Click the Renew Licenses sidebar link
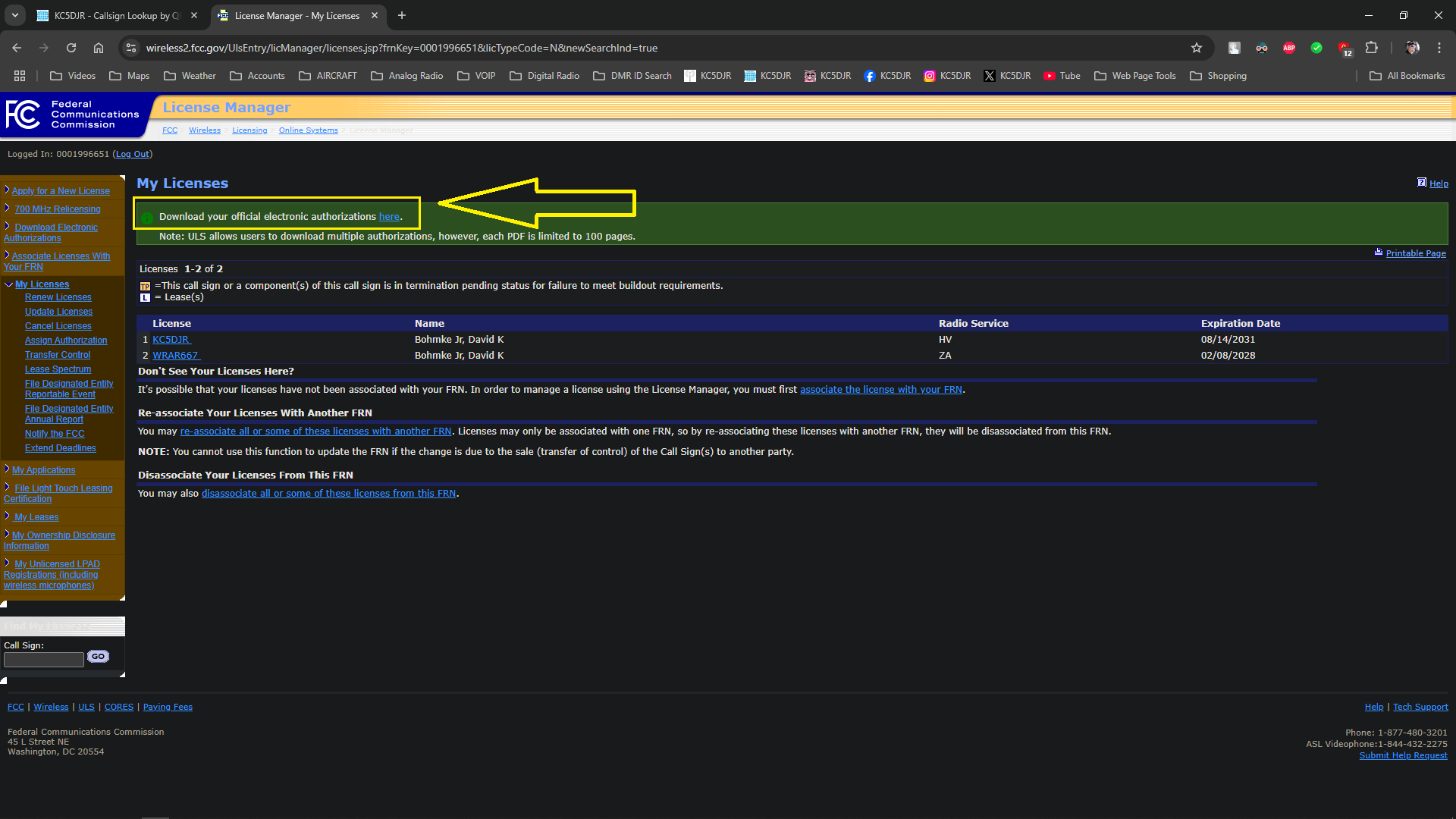The height and width of the screenshot is (819, 1456). (58, 297)
